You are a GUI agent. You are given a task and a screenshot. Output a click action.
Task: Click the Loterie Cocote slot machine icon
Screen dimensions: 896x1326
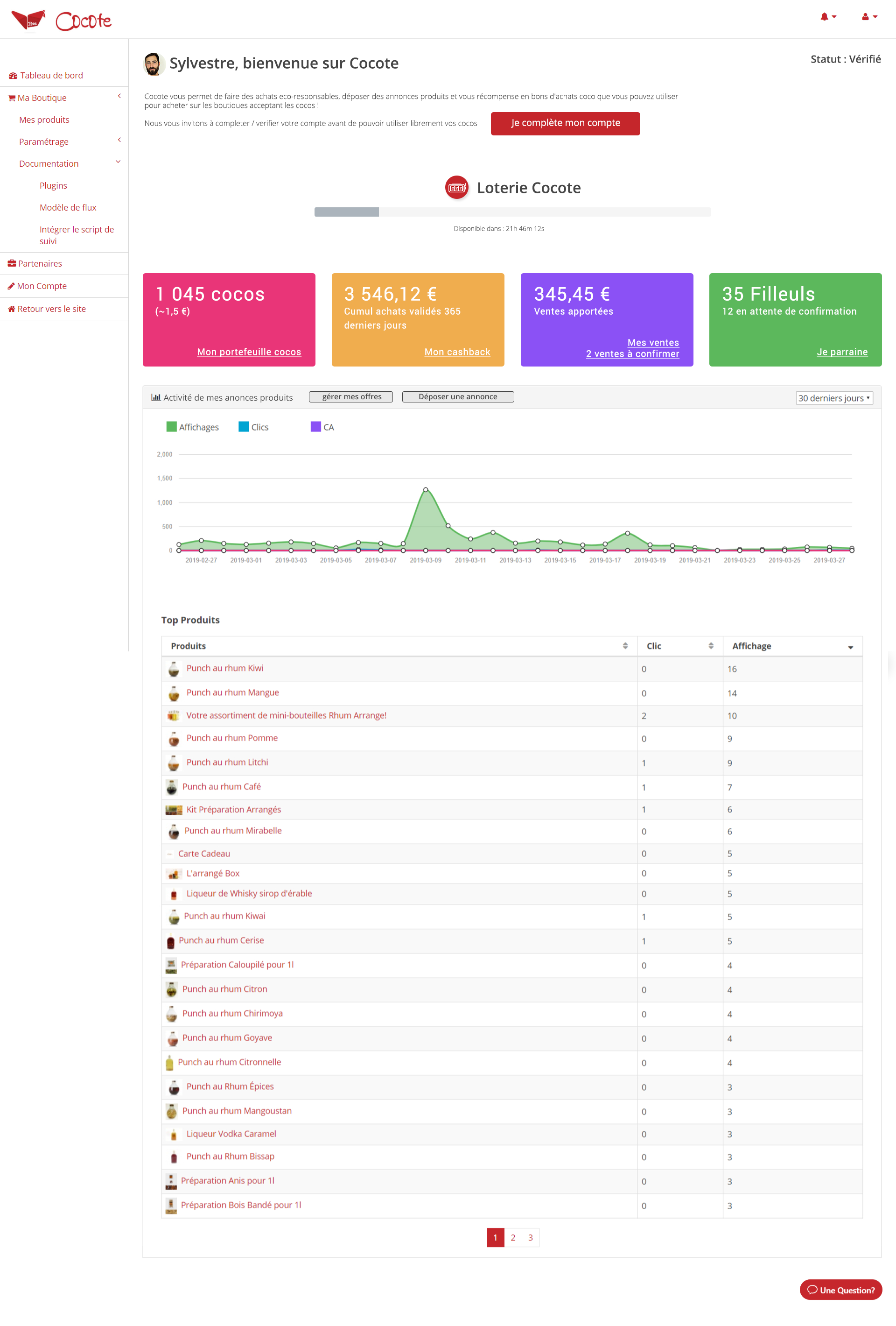(x=456, y=187)
